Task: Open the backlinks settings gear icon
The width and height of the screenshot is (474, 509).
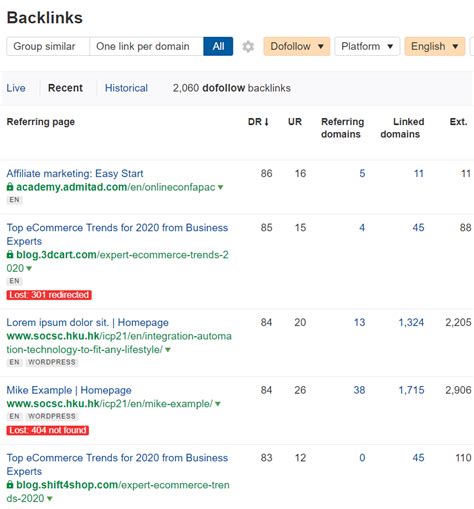Action: pyautogui.click(x=248, y=46)
